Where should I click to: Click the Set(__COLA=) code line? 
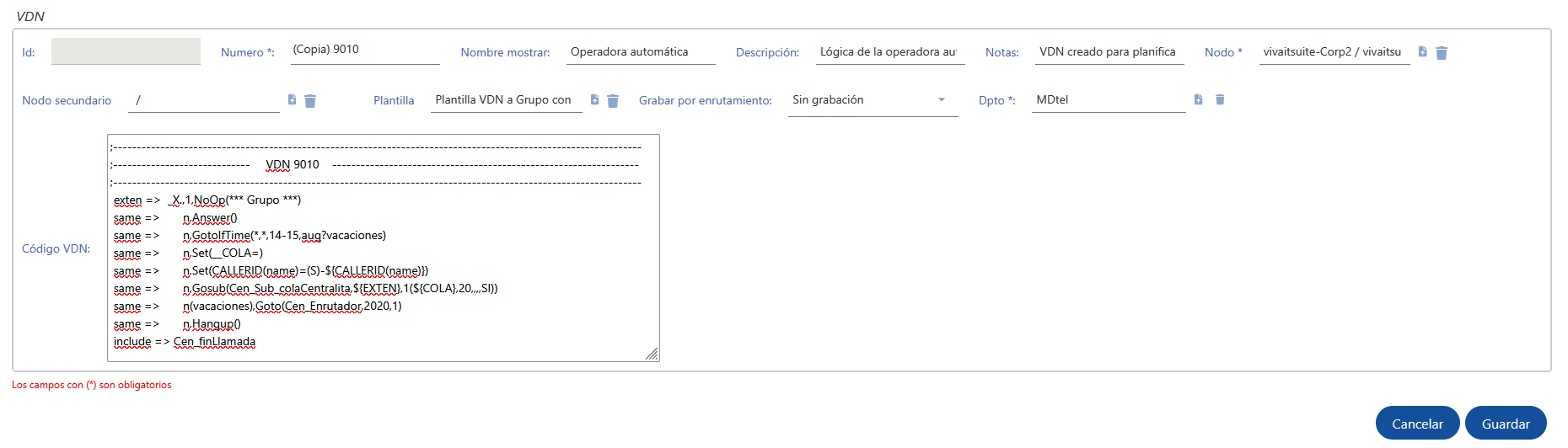[188, 253]
